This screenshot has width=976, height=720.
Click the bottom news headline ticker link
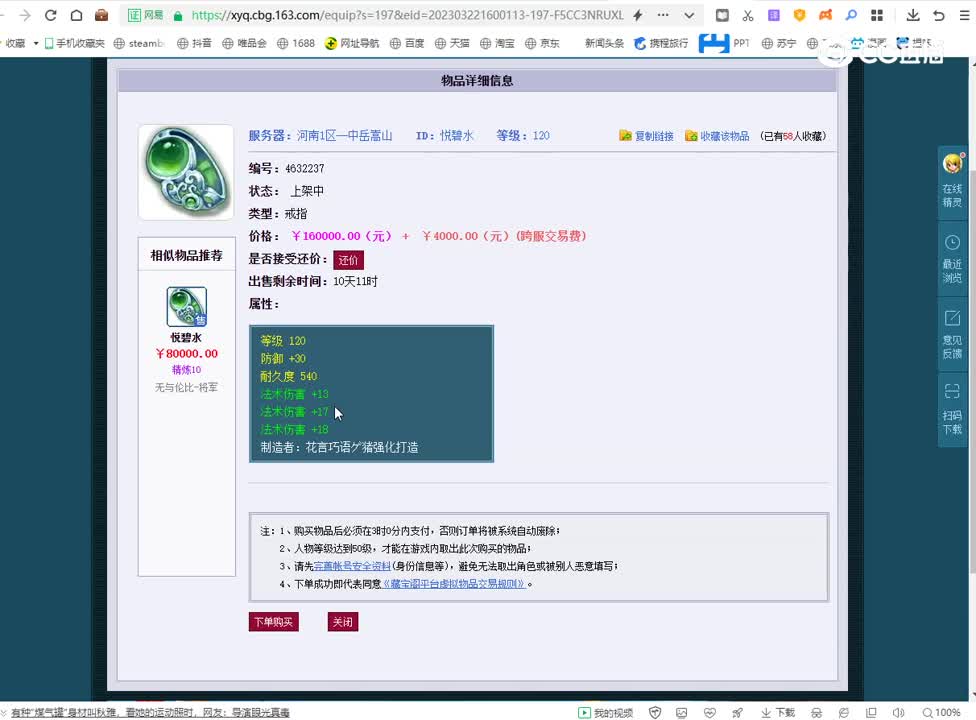tap(150, 713)
